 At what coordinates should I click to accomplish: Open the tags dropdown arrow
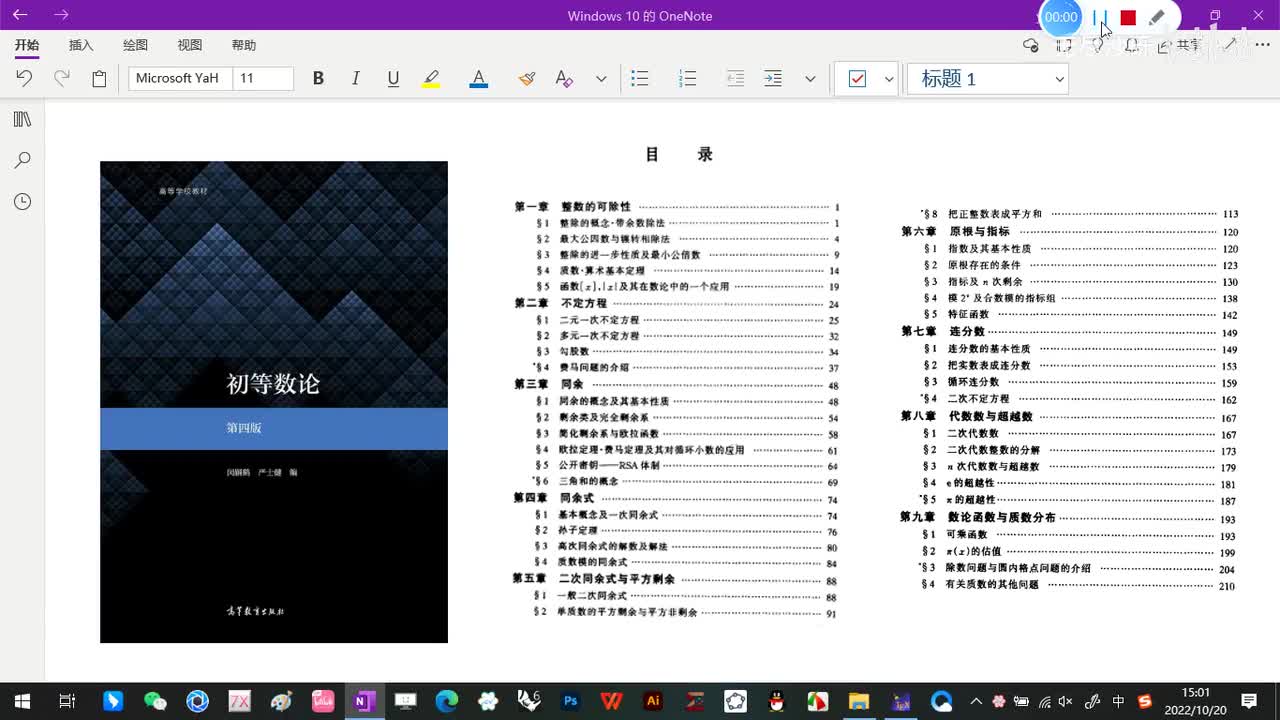tap(889, 79)
